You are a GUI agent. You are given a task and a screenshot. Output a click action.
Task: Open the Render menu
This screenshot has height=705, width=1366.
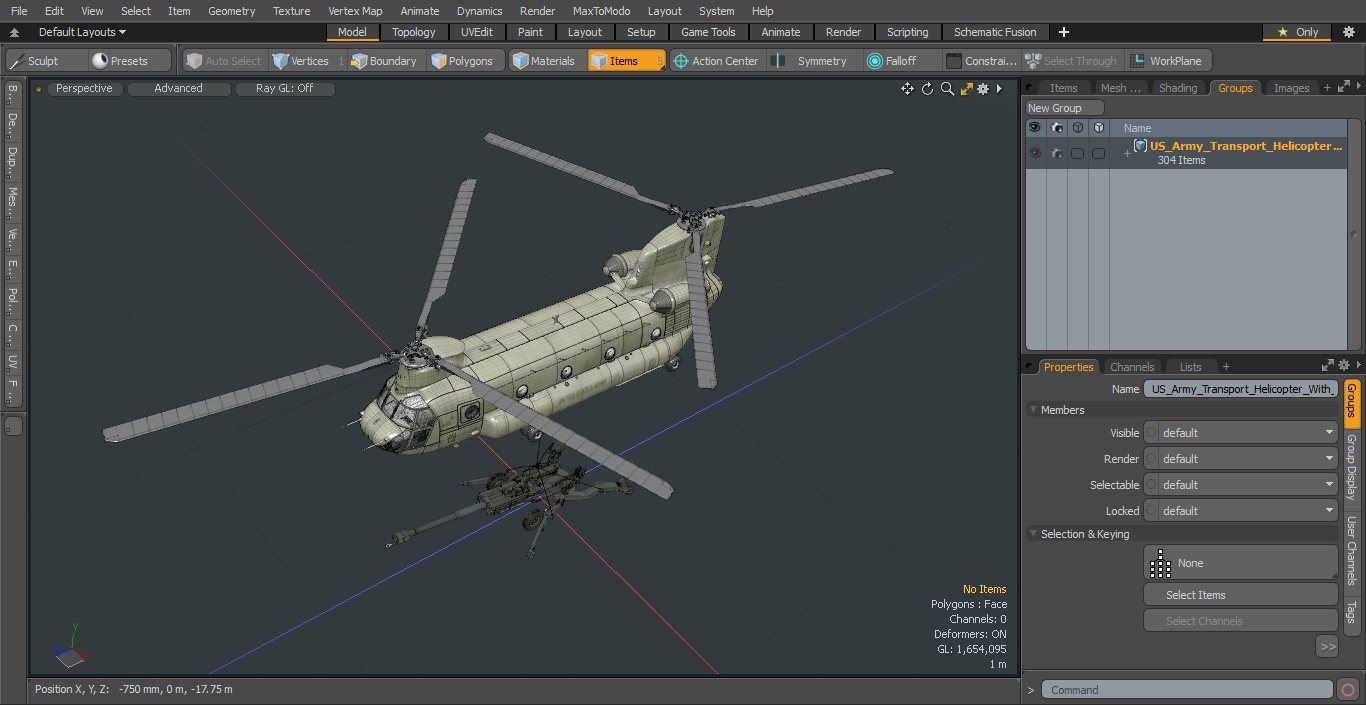[537, 11]
